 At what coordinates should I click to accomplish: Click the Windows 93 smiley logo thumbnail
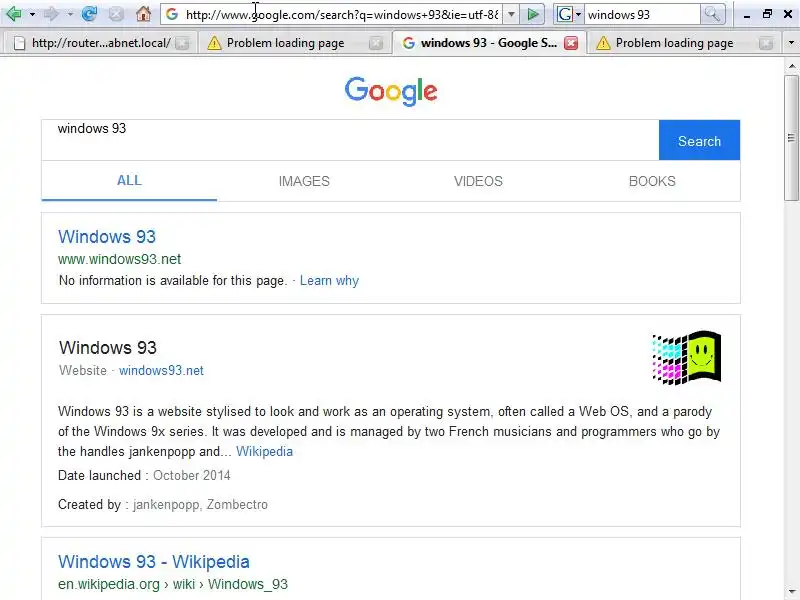686,358
